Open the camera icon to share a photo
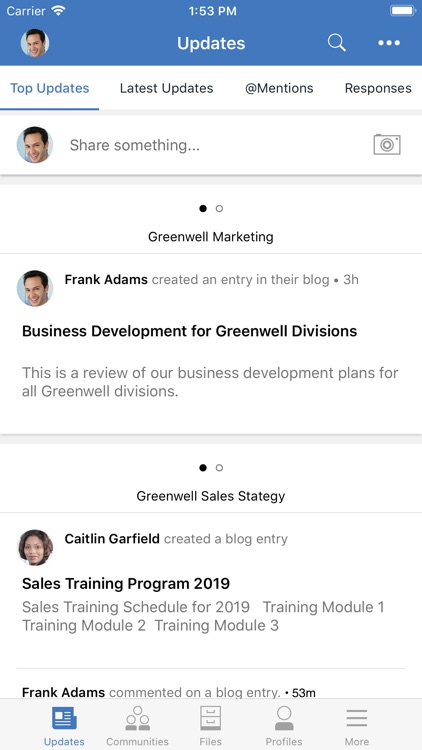The width and height of the screenshot is (422, 750). 387,144
